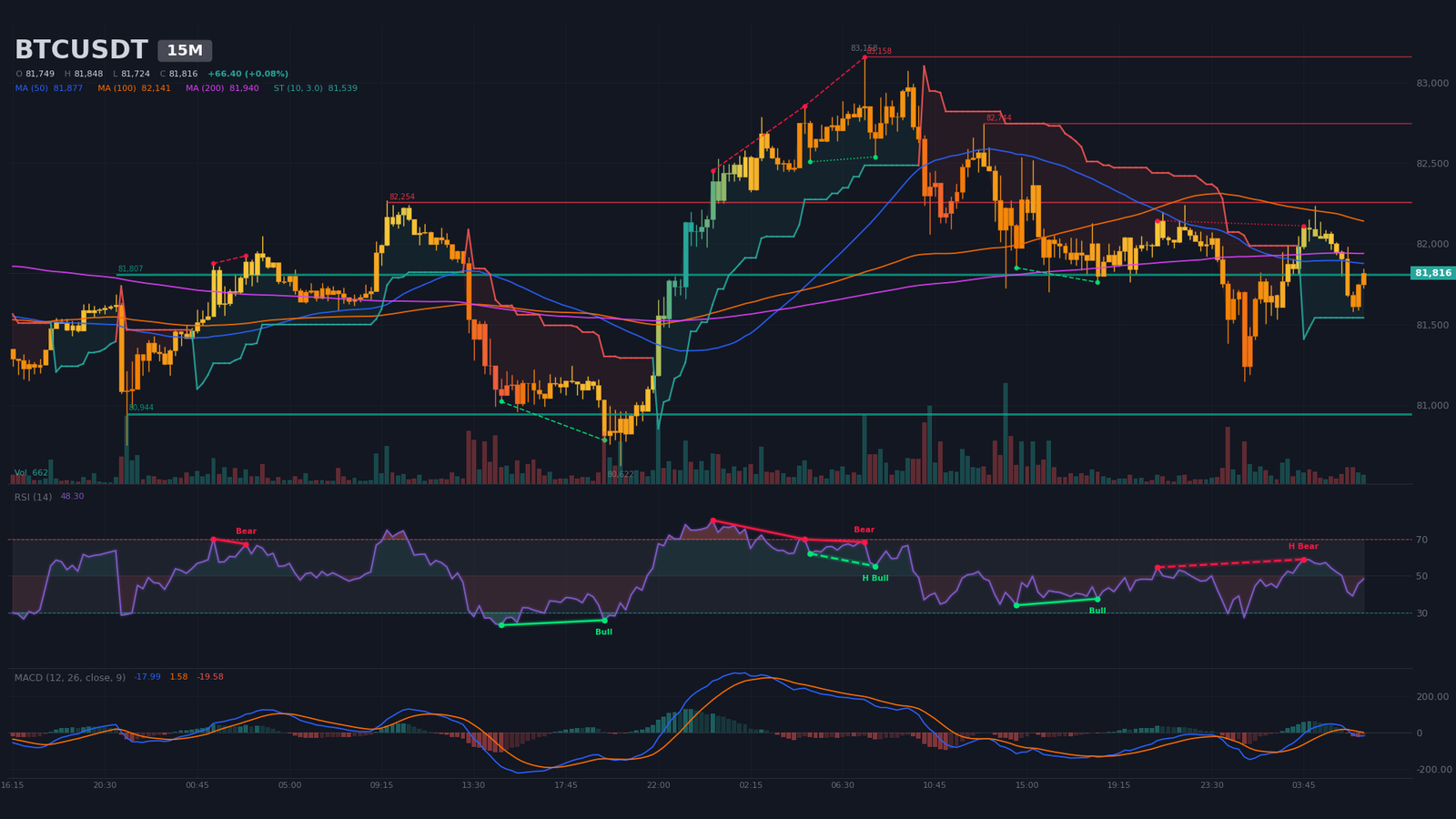Screen dimensions: 1456x819
Task: Click the MACD -200.00 axis label
Action: click(1432, 770)
